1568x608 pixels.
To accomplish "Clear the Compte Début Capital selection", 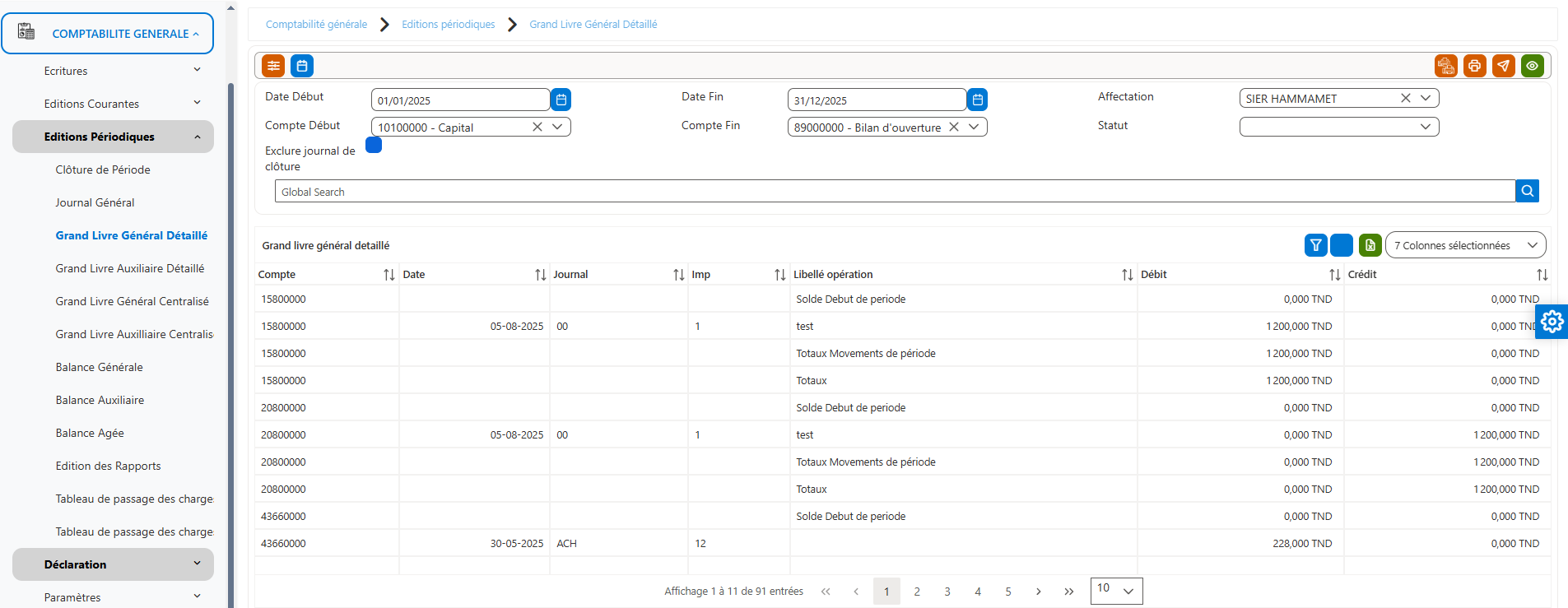I will click(x=537, y=127).
